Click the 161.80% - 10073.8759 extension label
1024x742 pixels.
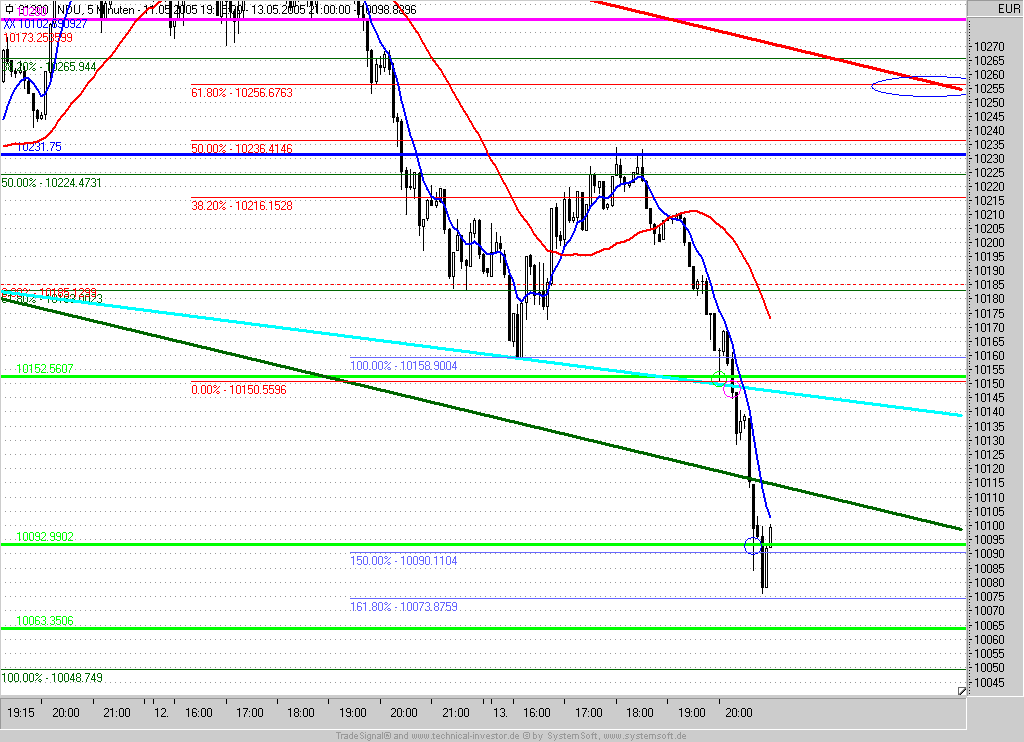(x=404, y=607)
